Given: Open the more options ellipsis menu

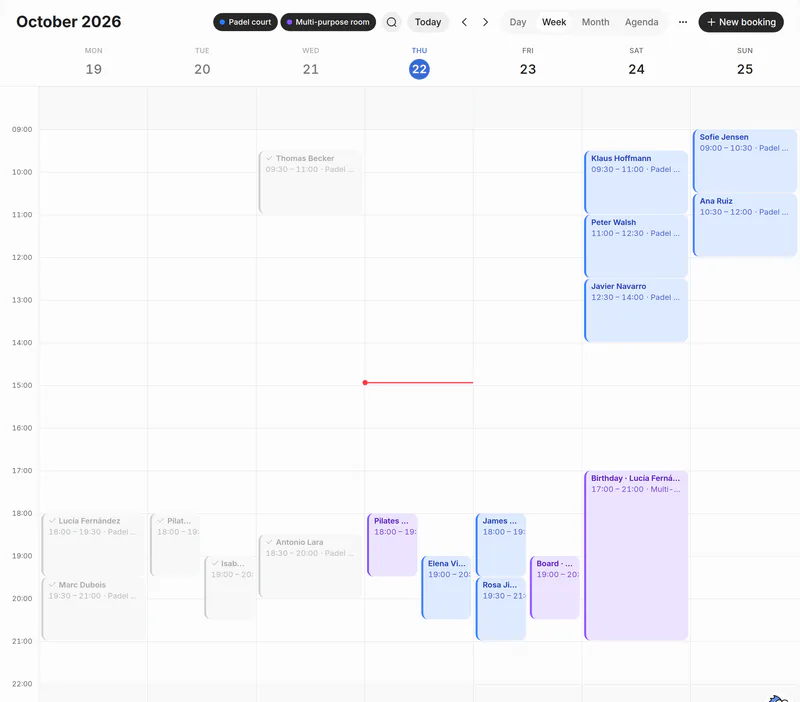Looking at the screenshot, I should click(x=683, y=22).
